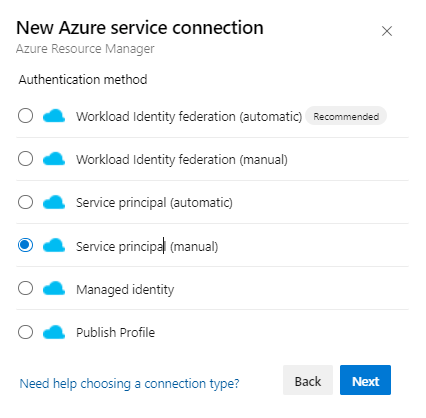This screenshot has height=418, width=426.
Task: Choose the Managed identity radio button
Action: (x=25, y=288)
